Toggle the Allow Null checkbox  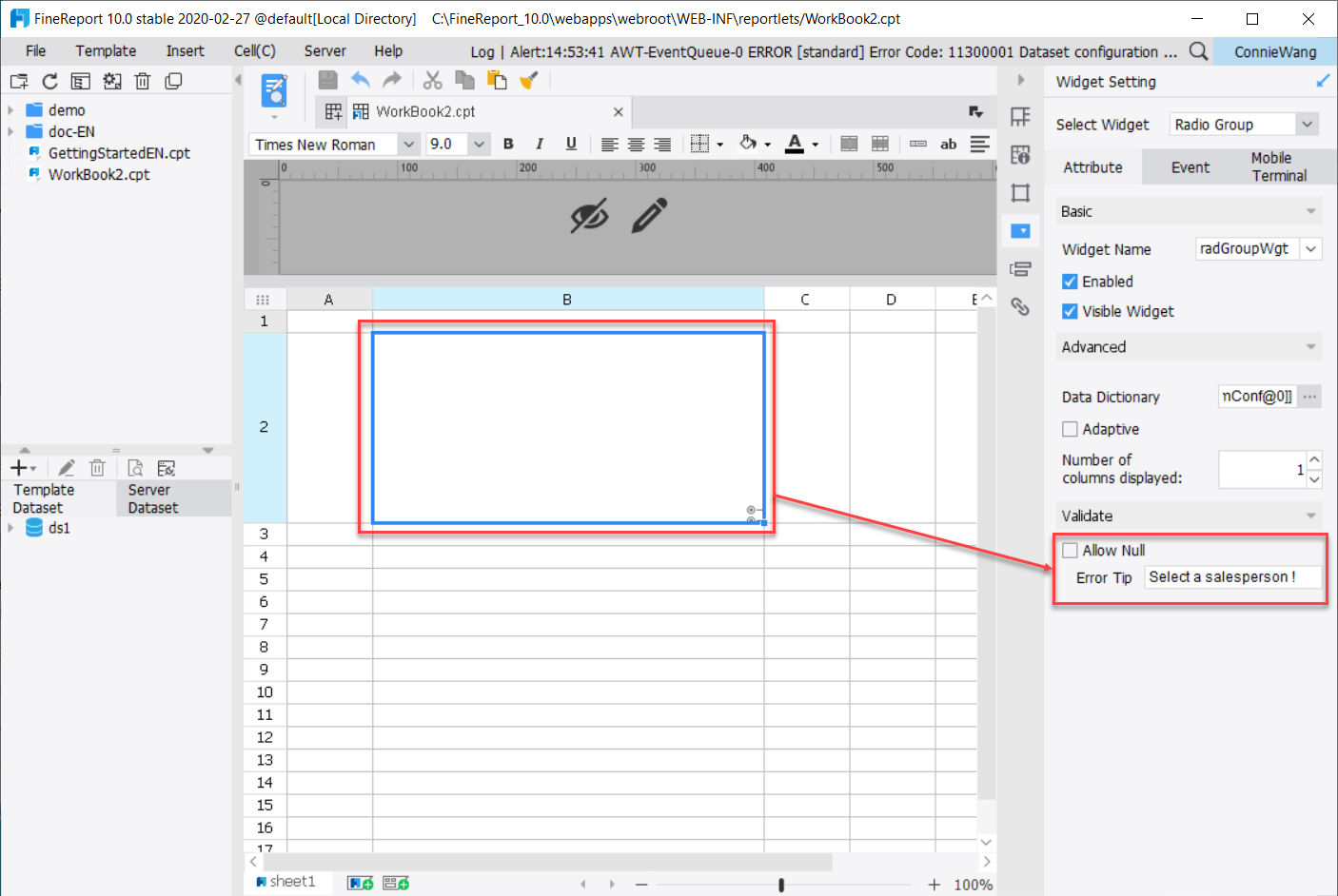tap(1070, 550)
